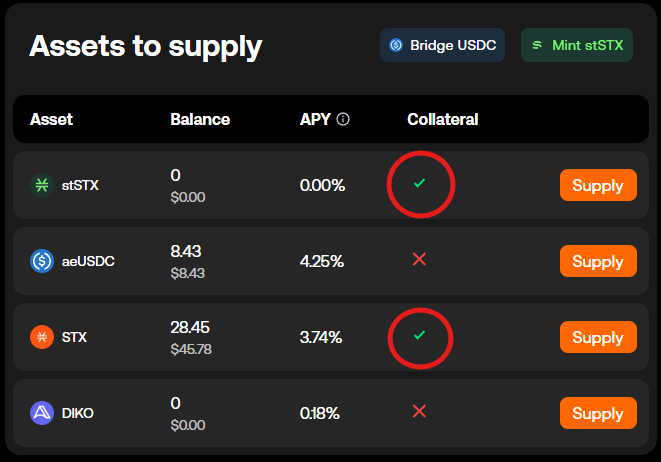
Task: Click the aeUSDC coin icon
Action: pyautogui.click(x=42, y=261)
